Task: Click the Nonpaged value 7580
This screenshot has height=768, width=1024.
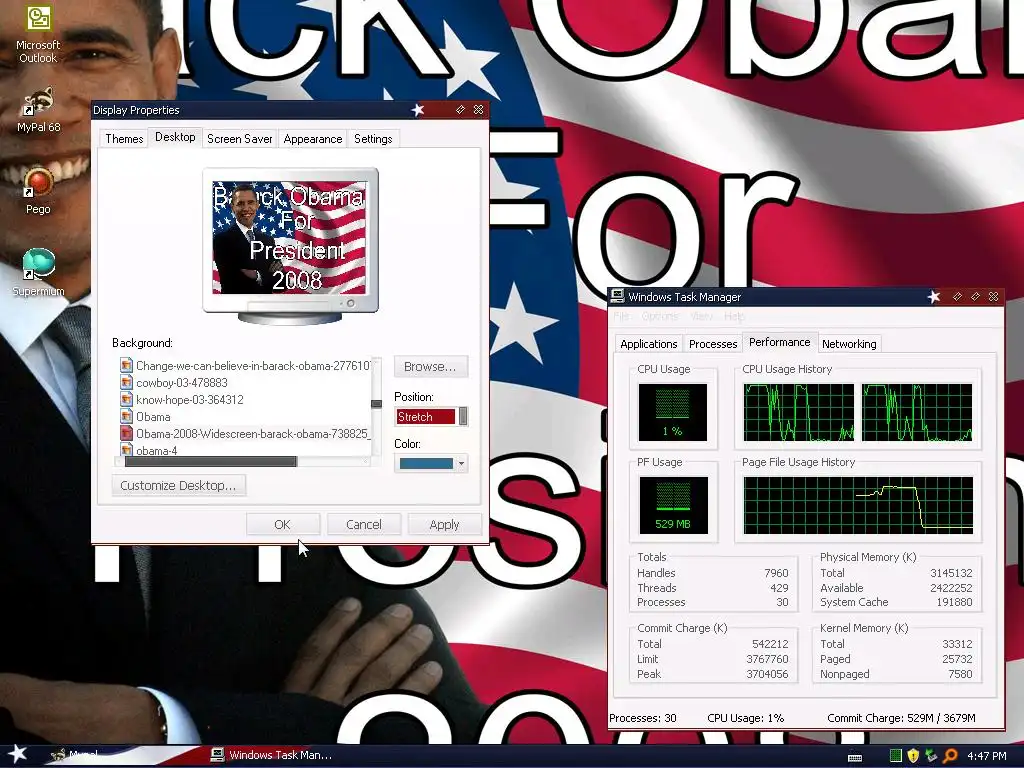Action: tap(960, 674)
